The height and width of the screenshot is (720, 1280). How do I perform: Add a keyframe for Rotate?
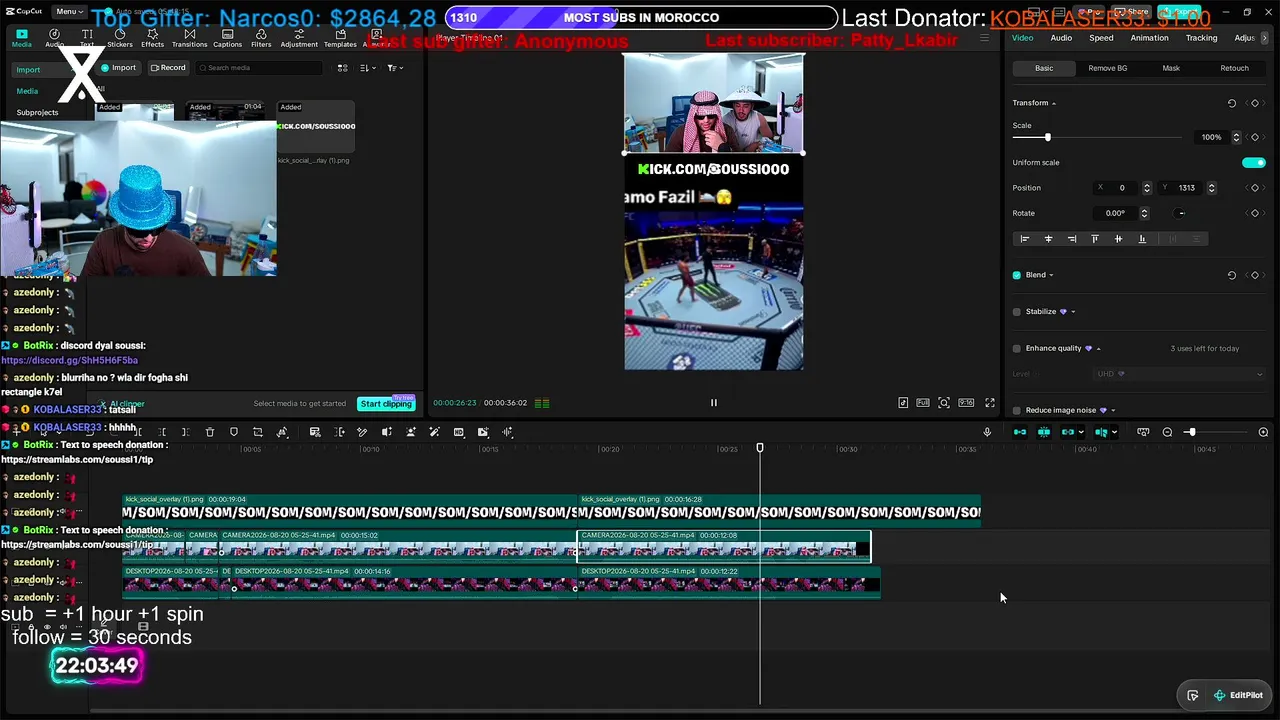pyautogui.click(x=1255, y=213)
